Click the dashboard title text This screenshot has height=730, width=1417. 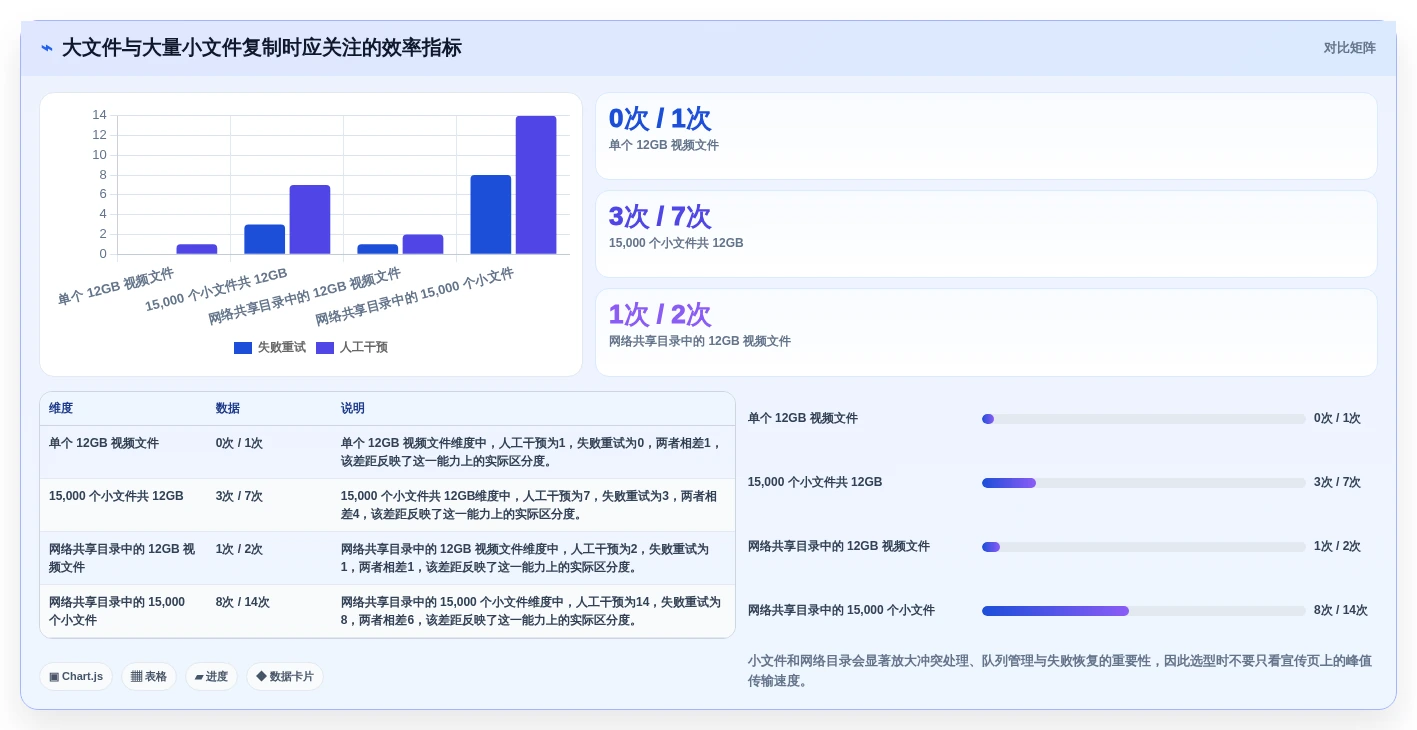tap(262, 48)
